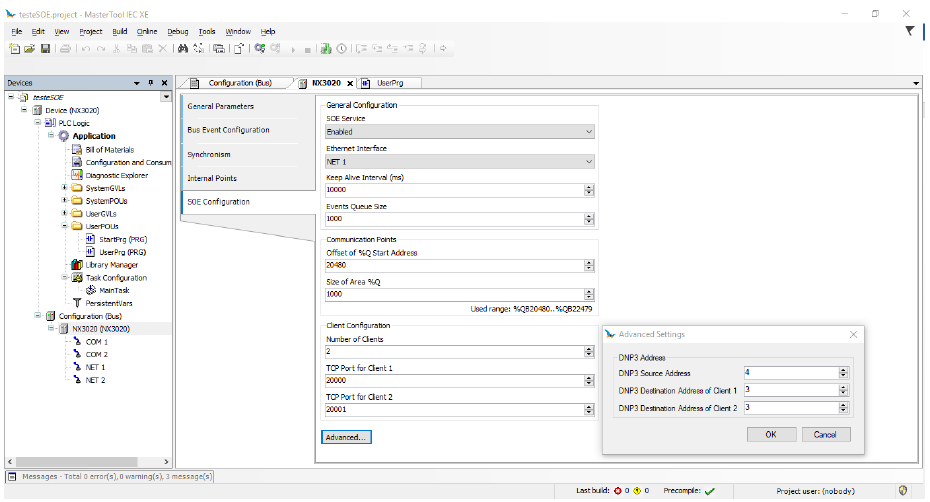Screen dimensions: 930x502
Task: Expand the UserGVLs folder
Action: click(x=65, y=213)
